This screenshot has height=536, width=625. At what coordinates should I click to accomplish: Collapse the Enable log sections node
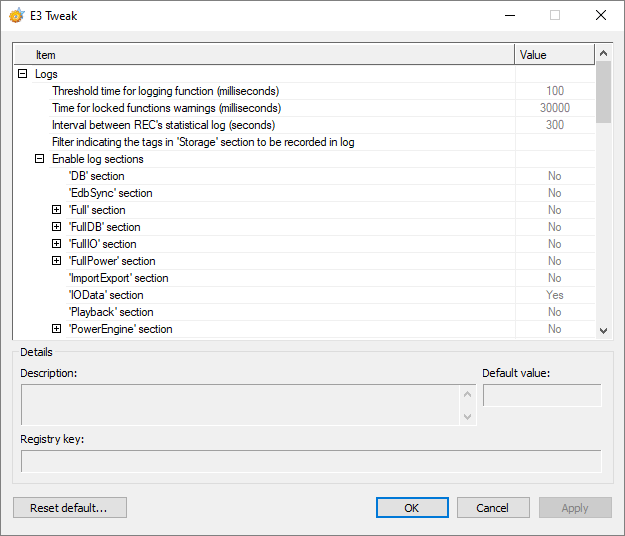point(39,159)
